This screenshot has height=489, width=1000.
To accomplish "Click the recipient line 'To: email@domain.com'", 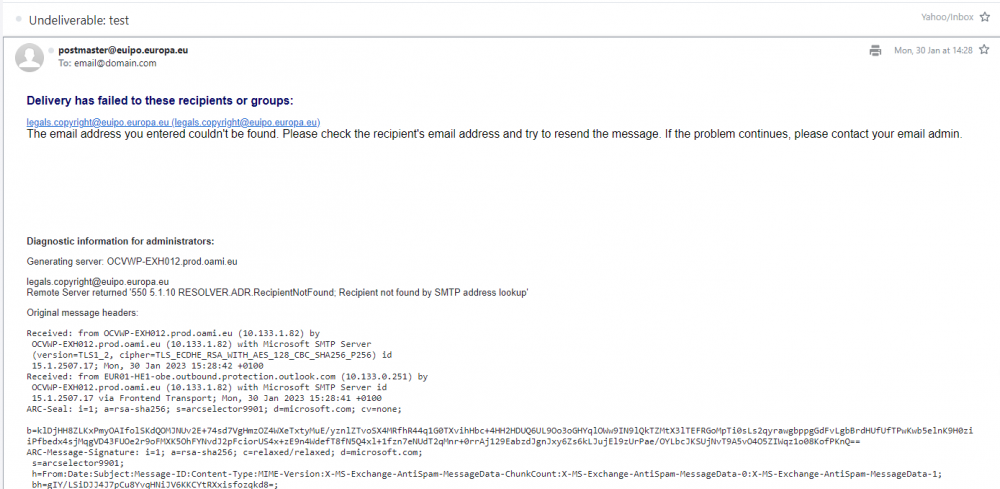I will point(107,63).
